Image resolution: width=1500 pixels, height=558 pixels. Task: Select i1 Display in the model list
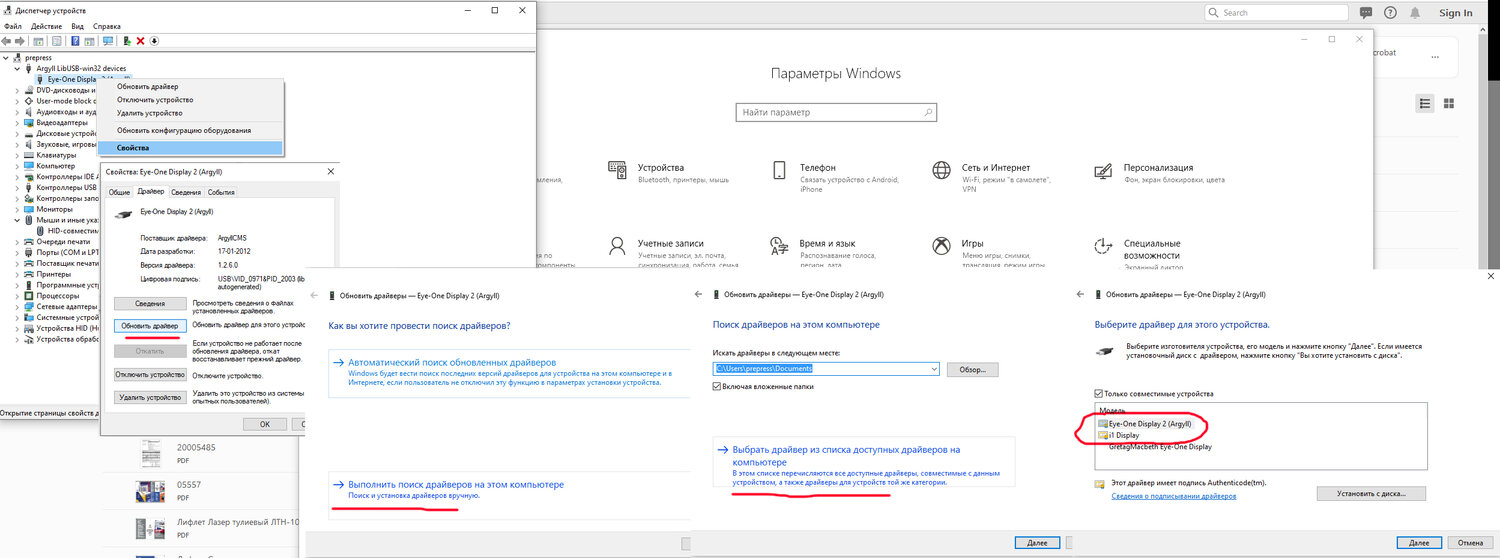[x=1125, y=435]
